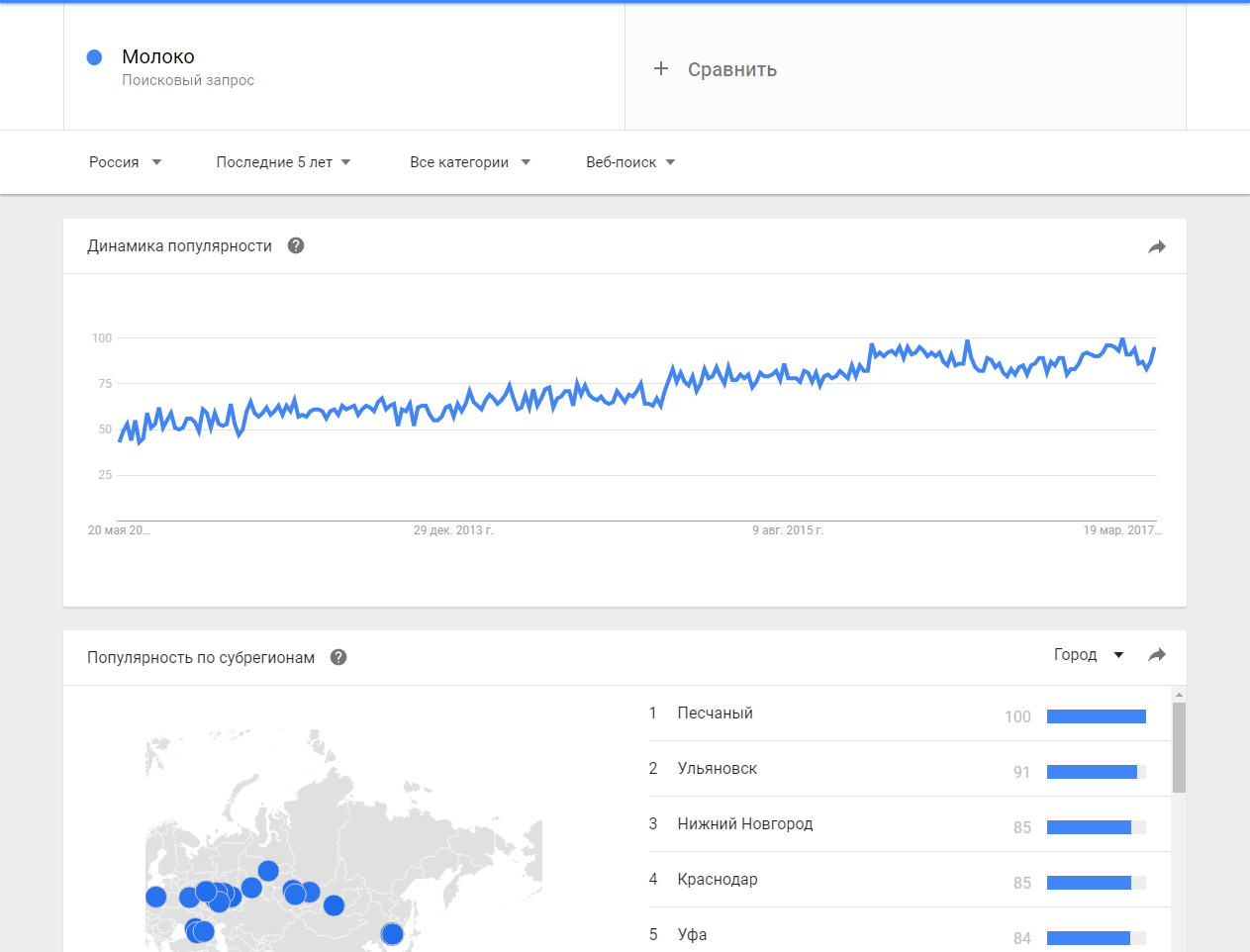Screen dimensions: 1250x952
Task: Open the Веб-поиск search type dropdown
Action: coord(630,162)
